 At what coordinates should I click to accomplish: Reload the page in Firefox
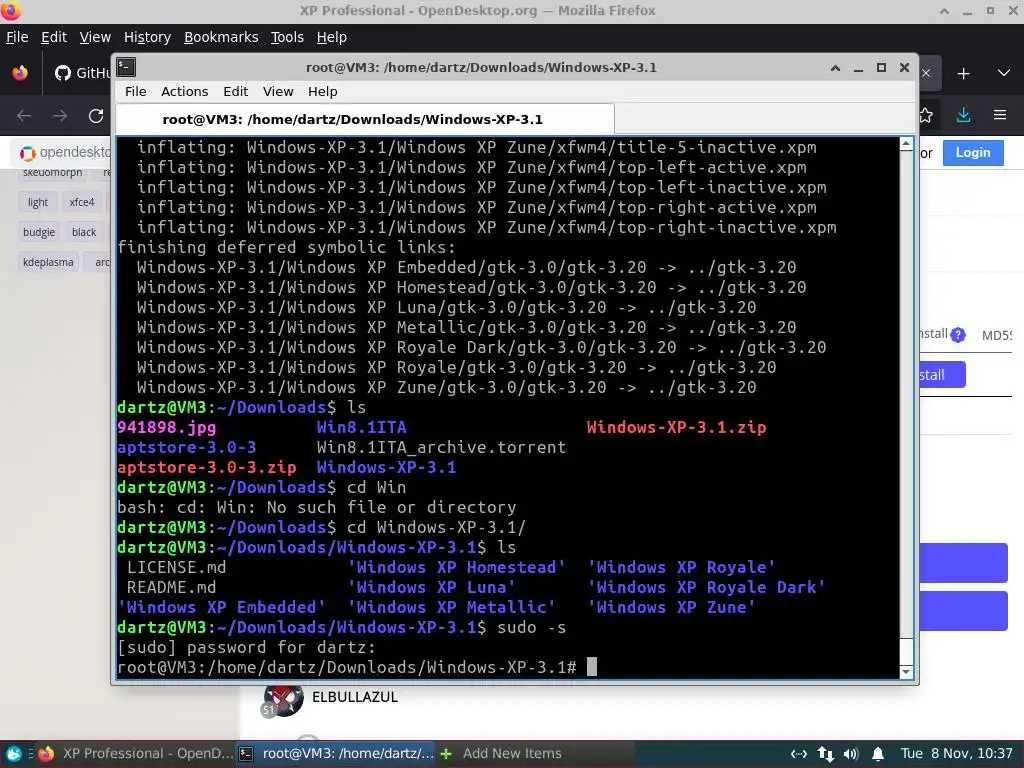coord(96,116)
